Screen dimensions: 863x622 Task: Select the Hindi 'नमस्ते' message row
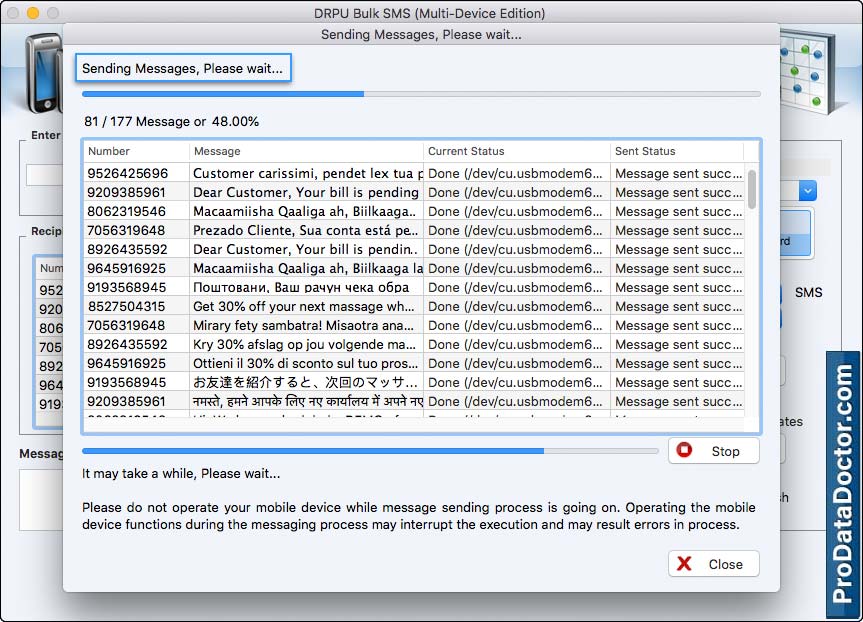[307, 401]
